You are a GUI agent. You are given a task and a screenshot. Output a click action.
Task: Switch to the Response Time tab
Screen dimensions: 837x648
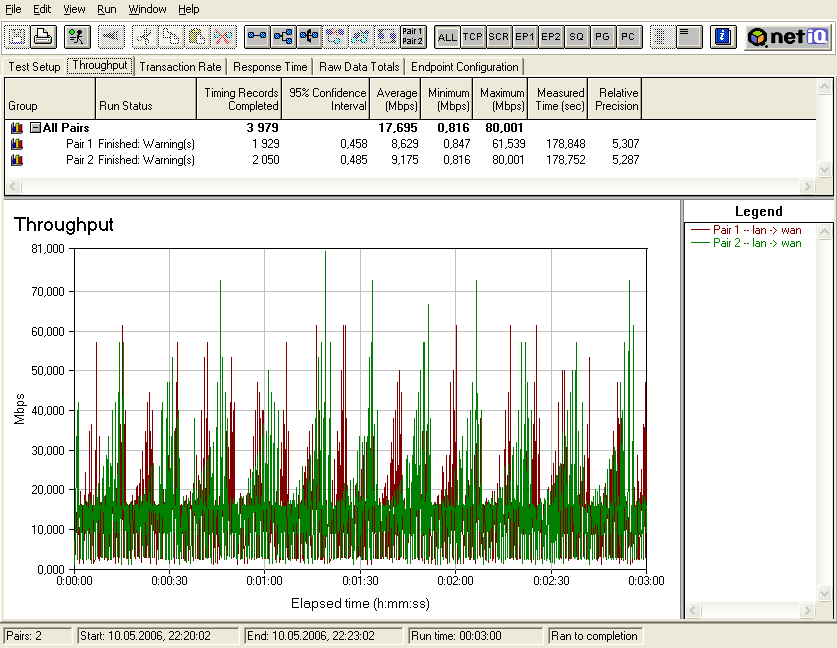(x=270, y=67)
